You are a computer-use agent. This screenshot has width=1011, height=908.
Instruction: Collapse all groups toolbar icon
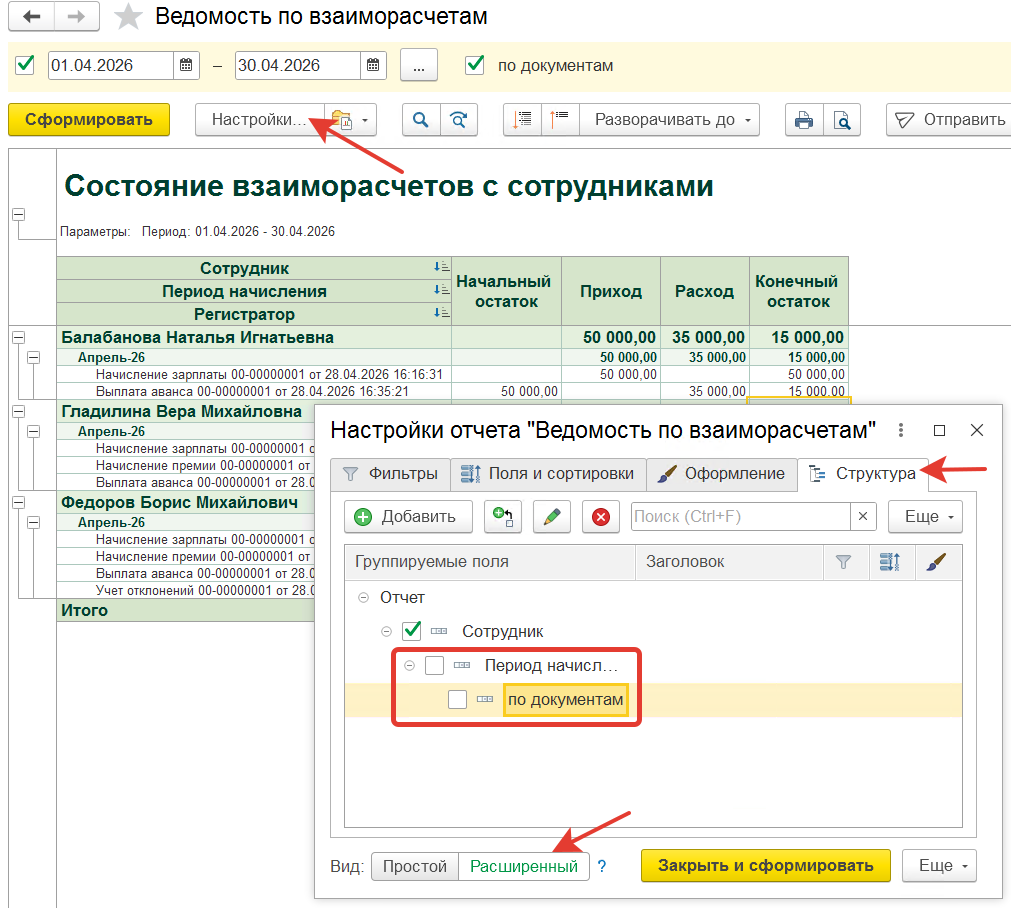522,120
